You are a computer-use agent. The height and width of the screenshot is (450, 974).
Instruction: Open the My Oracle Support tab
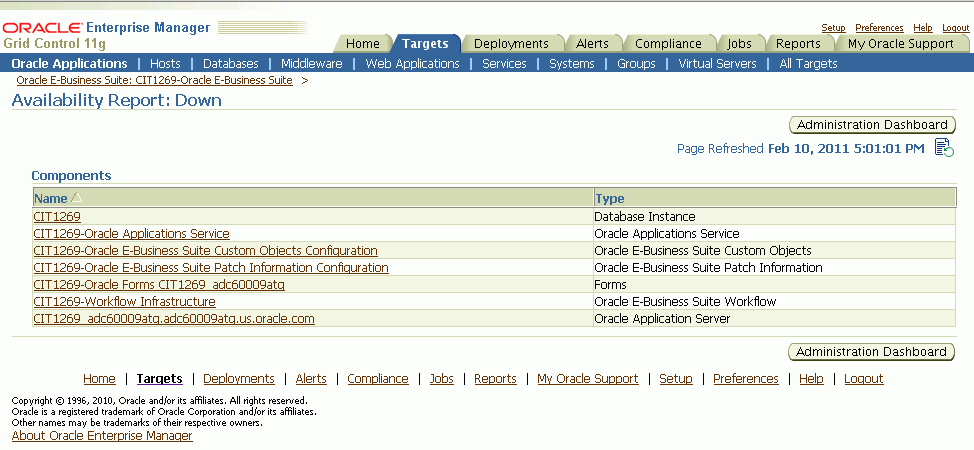(x=901, y=44)
